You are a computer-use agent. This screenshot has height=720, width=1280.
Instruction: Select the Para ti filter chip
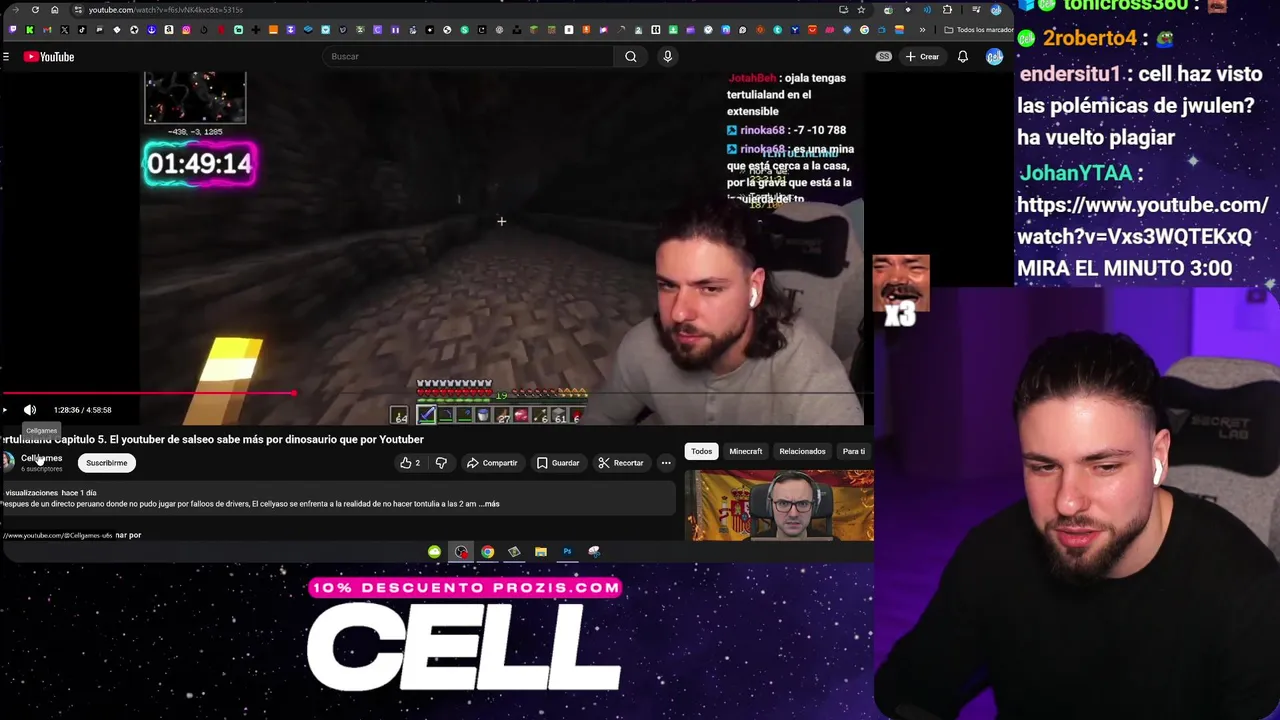pyautogui.click(x=854, y=451)
